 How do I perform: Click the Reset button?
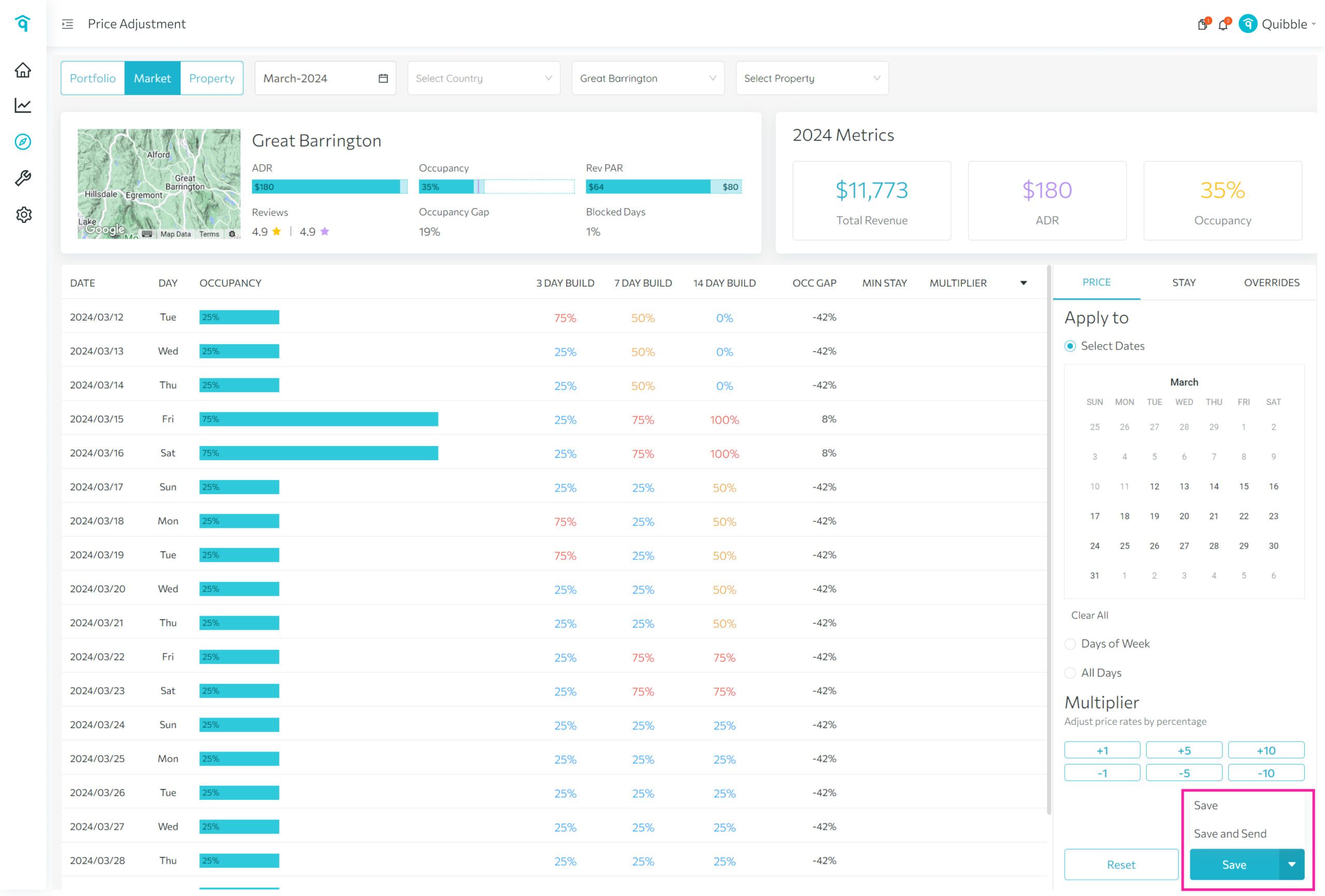(x=1121, y=864)
